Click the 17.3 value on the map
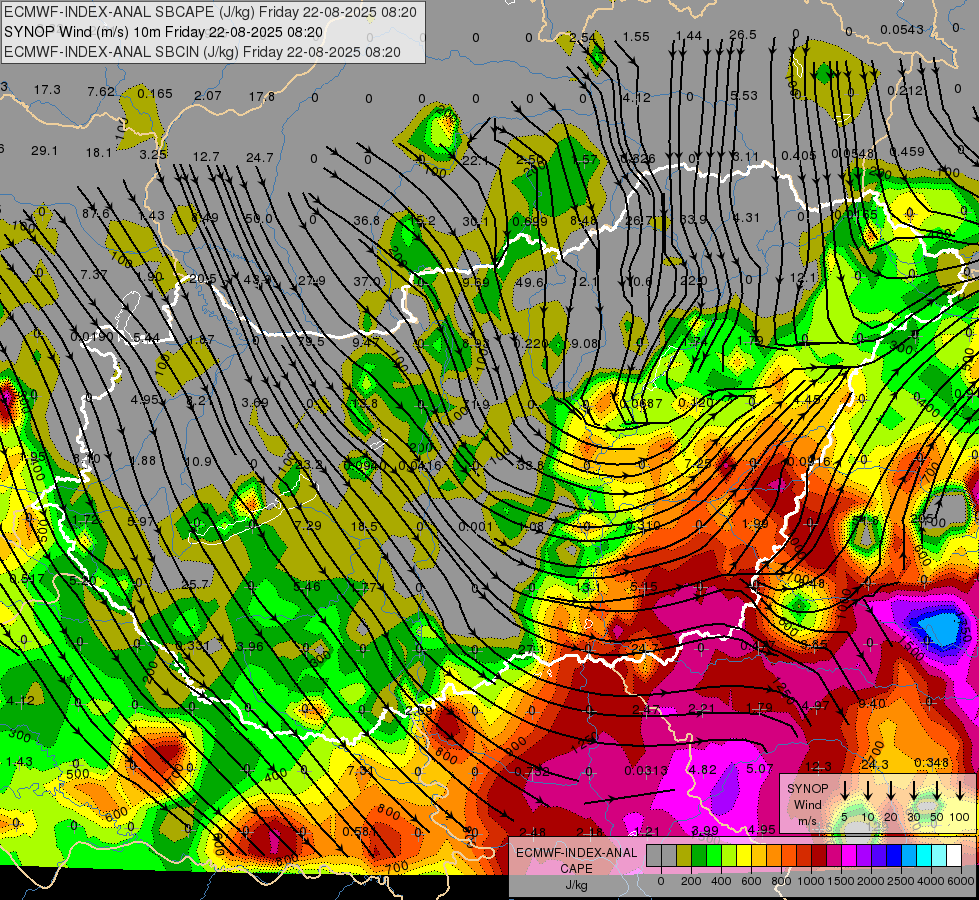Image resolution: width=979 pixels, height=900 pixels. (x=47, y=90)
